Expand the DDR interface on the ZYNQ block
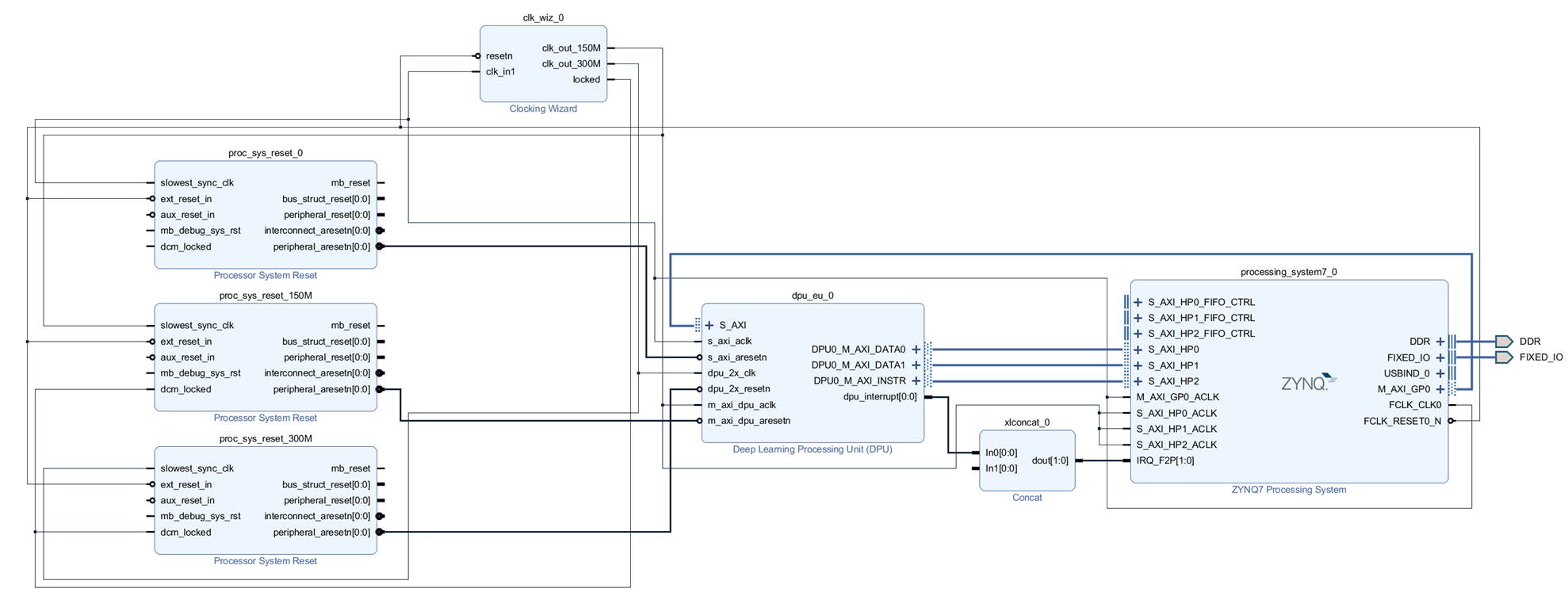The image size is (1568, 596). point(1440,342)
